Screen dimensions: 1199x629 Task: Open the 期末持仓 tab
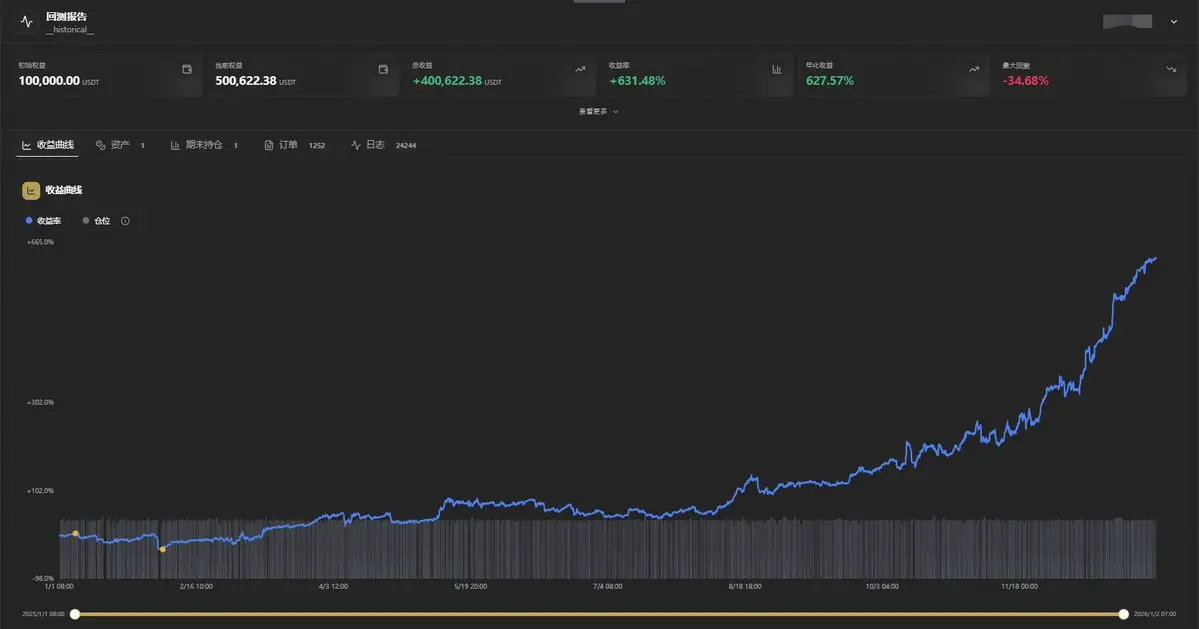(x=204, y=145)
